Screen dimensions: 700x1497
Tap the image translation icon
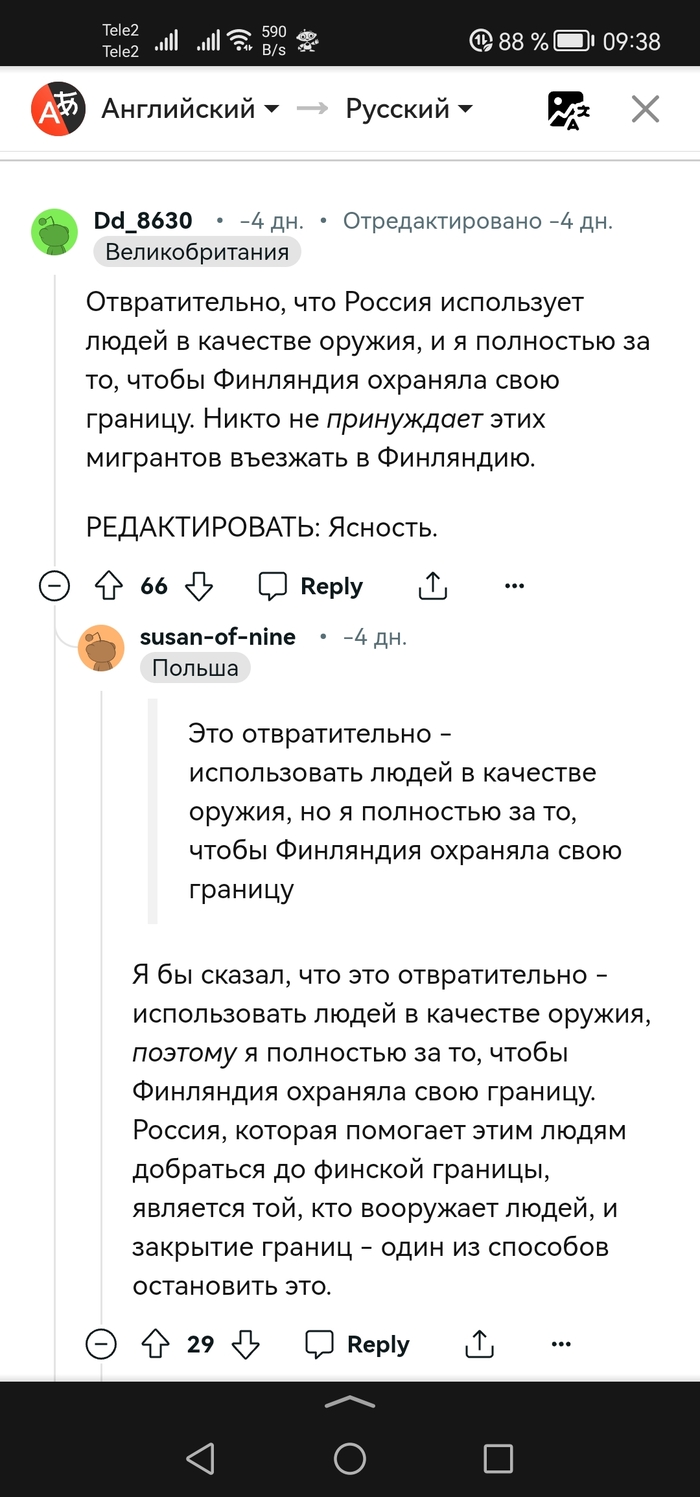click(x=568, y=110)
